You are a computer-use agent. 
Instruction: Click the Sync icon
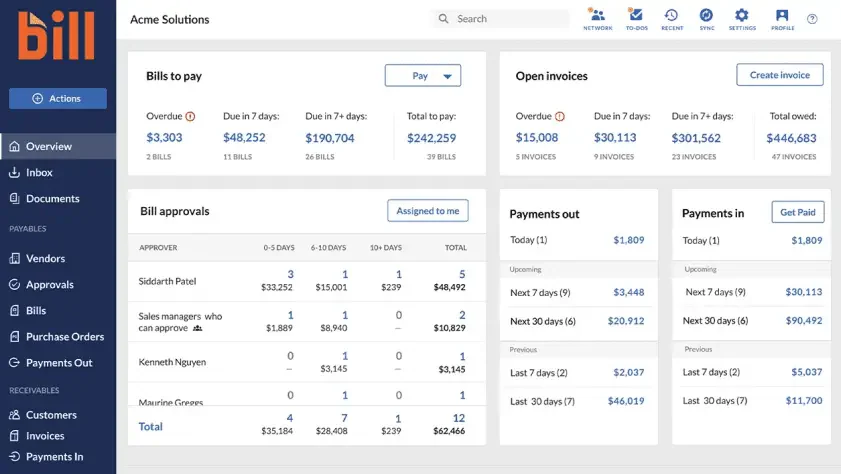(707, 19)
